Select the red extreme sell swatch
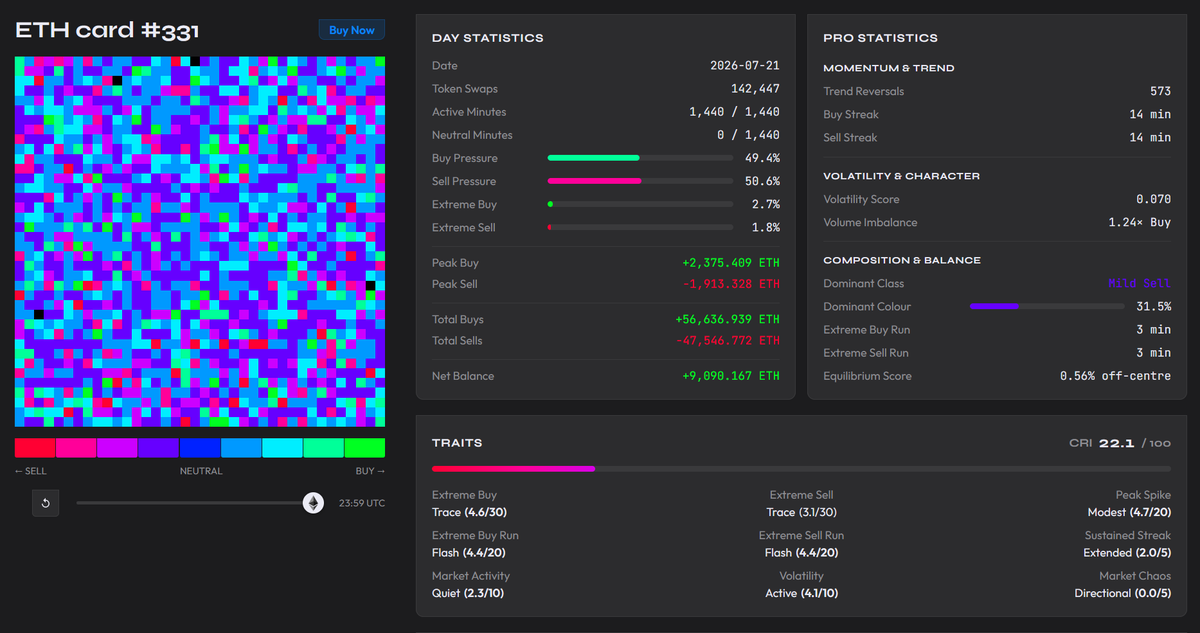 (35, 448)
